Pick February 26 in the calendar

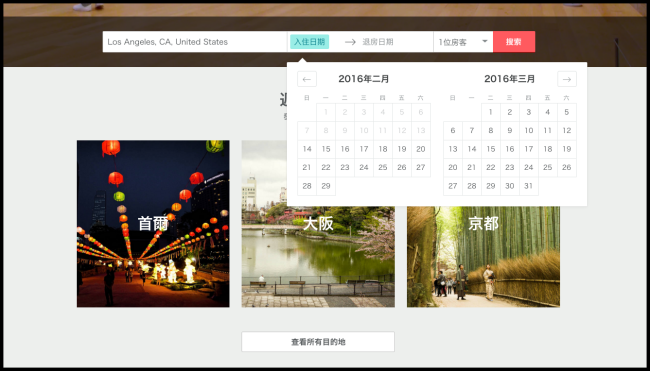pos(402,167)
